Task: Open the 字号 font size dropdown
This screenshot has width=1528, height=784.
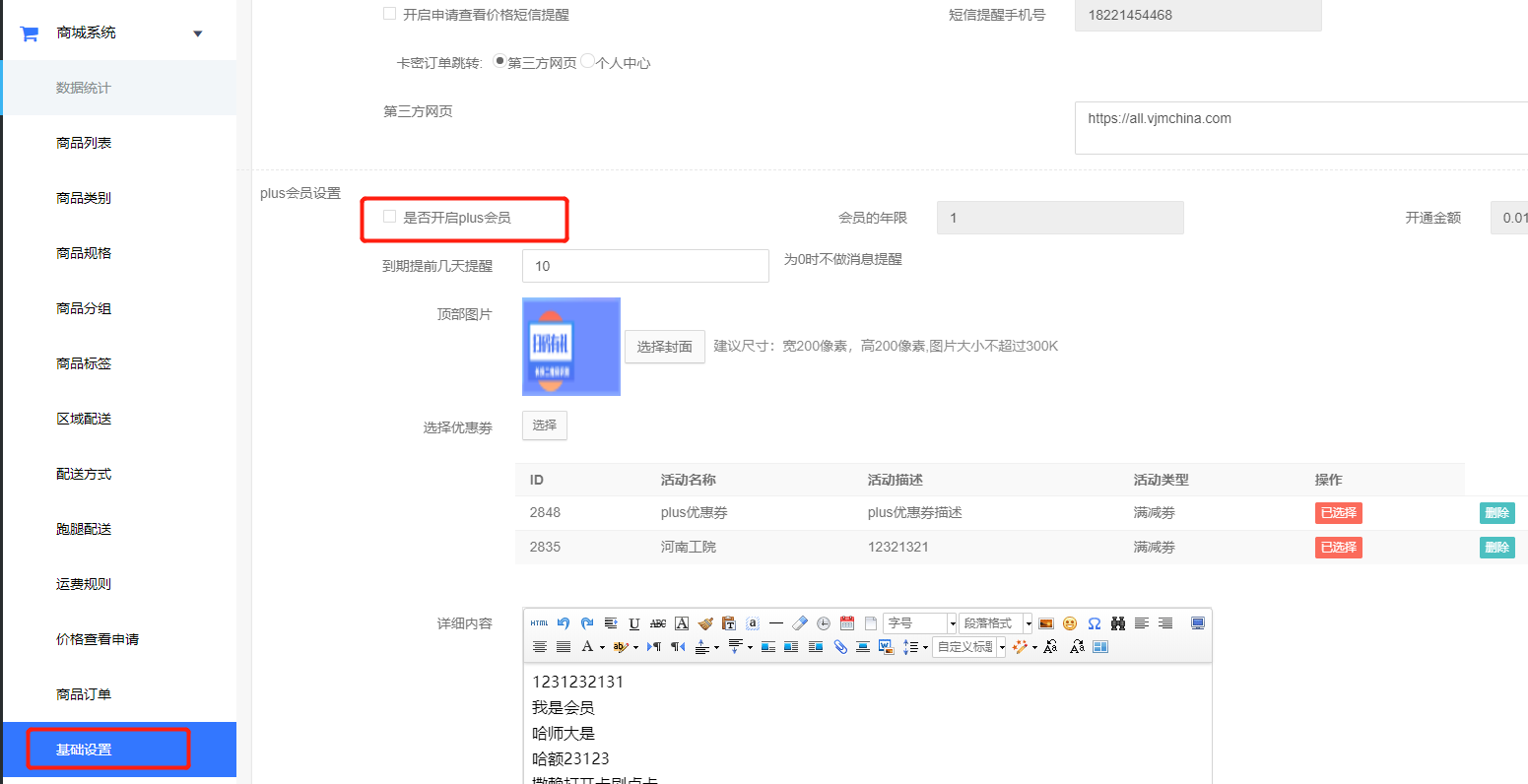Action: (x=920, y=623)
